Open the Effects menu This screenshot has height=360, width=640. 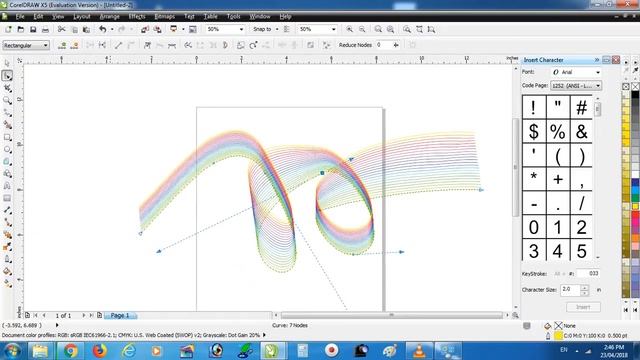[137, 17]
